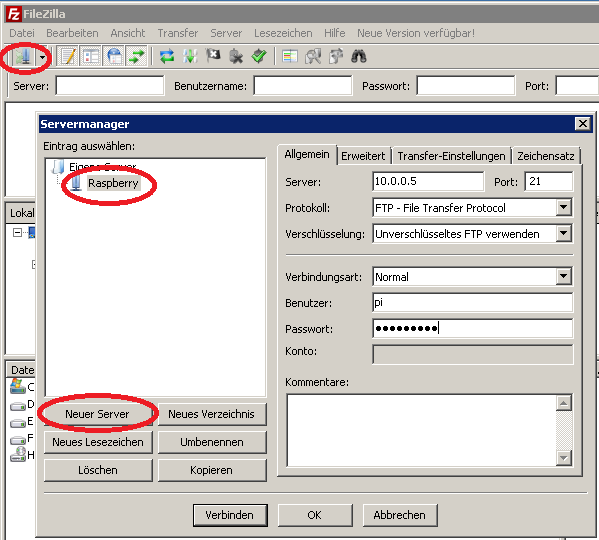Open the Lesezeichen menu

[x=283, y=33]
